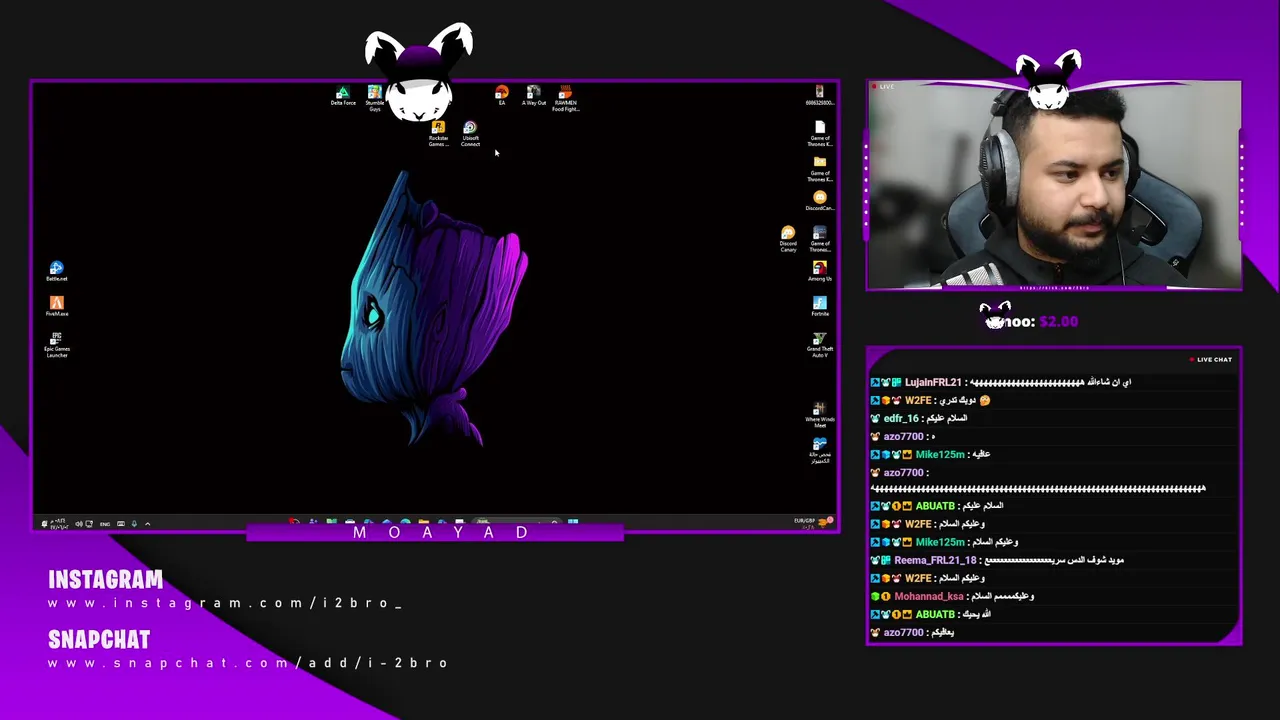
Task: Select the numbered file icon at desktop top-right corner
Action: click(820, 96)
